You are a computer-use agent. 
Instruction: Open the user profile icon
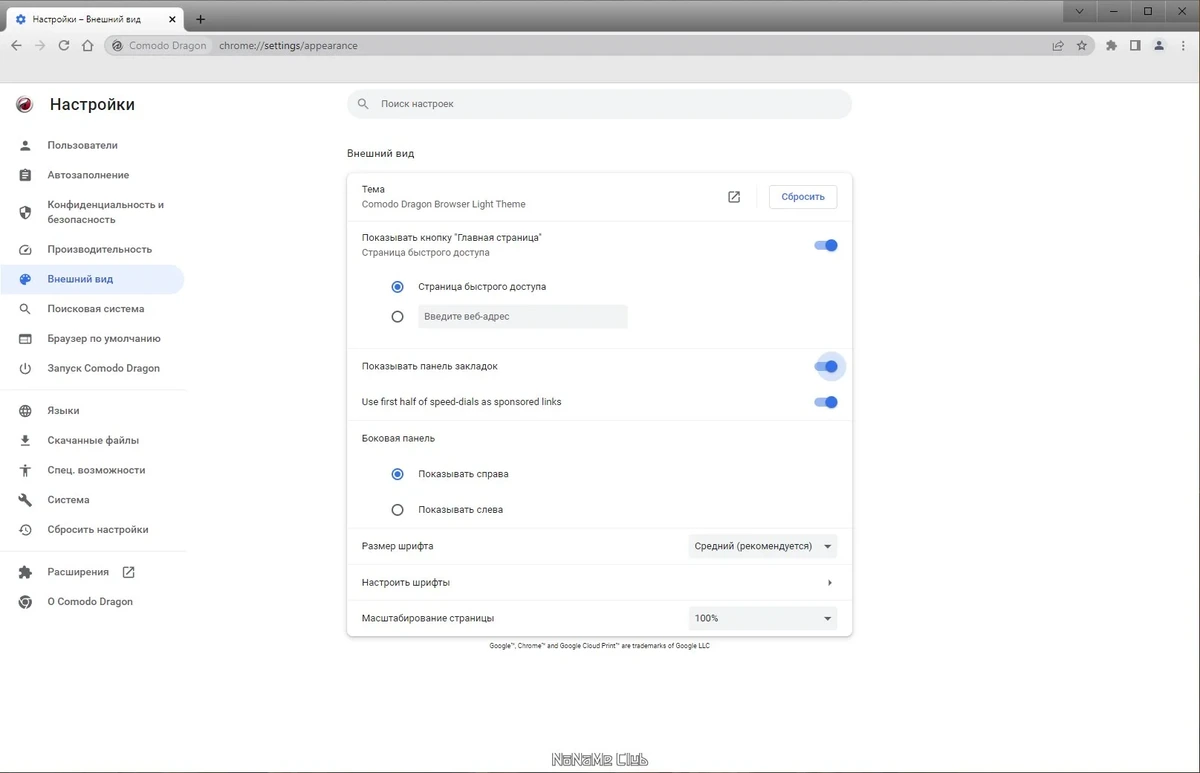pyautogui.click(x=1159, y=45)
